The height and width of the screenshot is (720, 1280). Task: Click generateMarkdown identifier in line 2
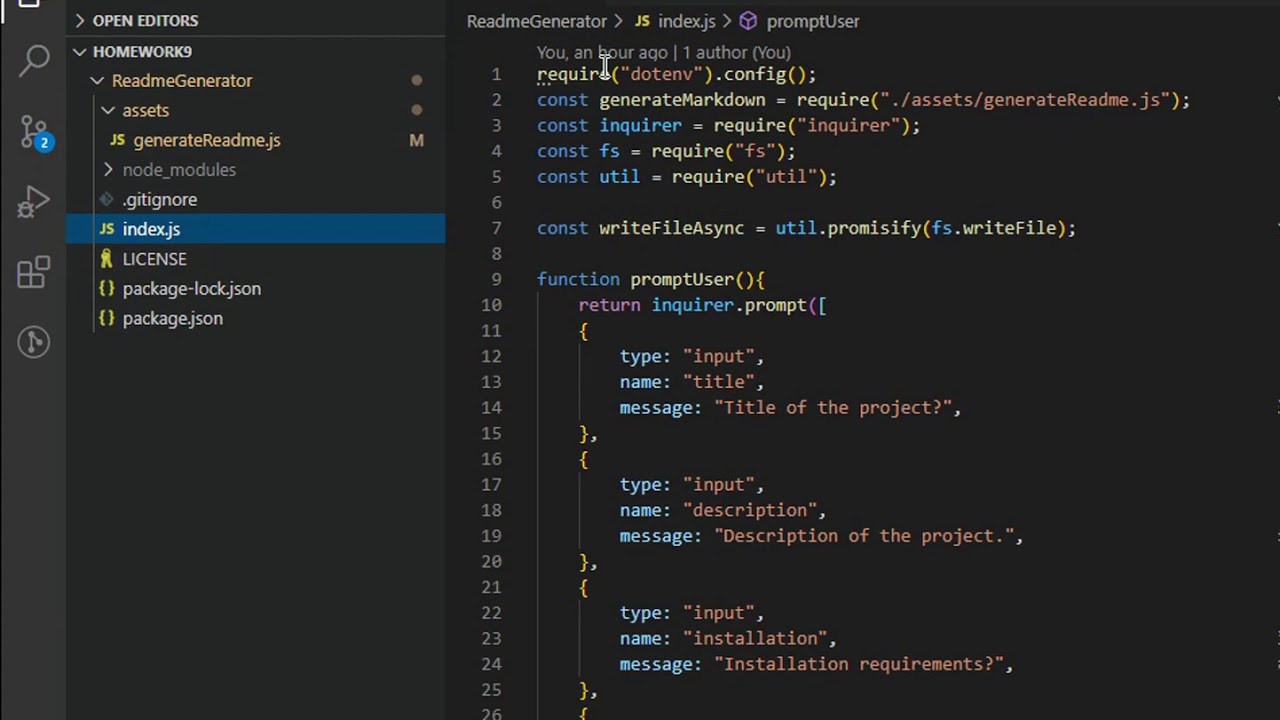click(682, 100)
